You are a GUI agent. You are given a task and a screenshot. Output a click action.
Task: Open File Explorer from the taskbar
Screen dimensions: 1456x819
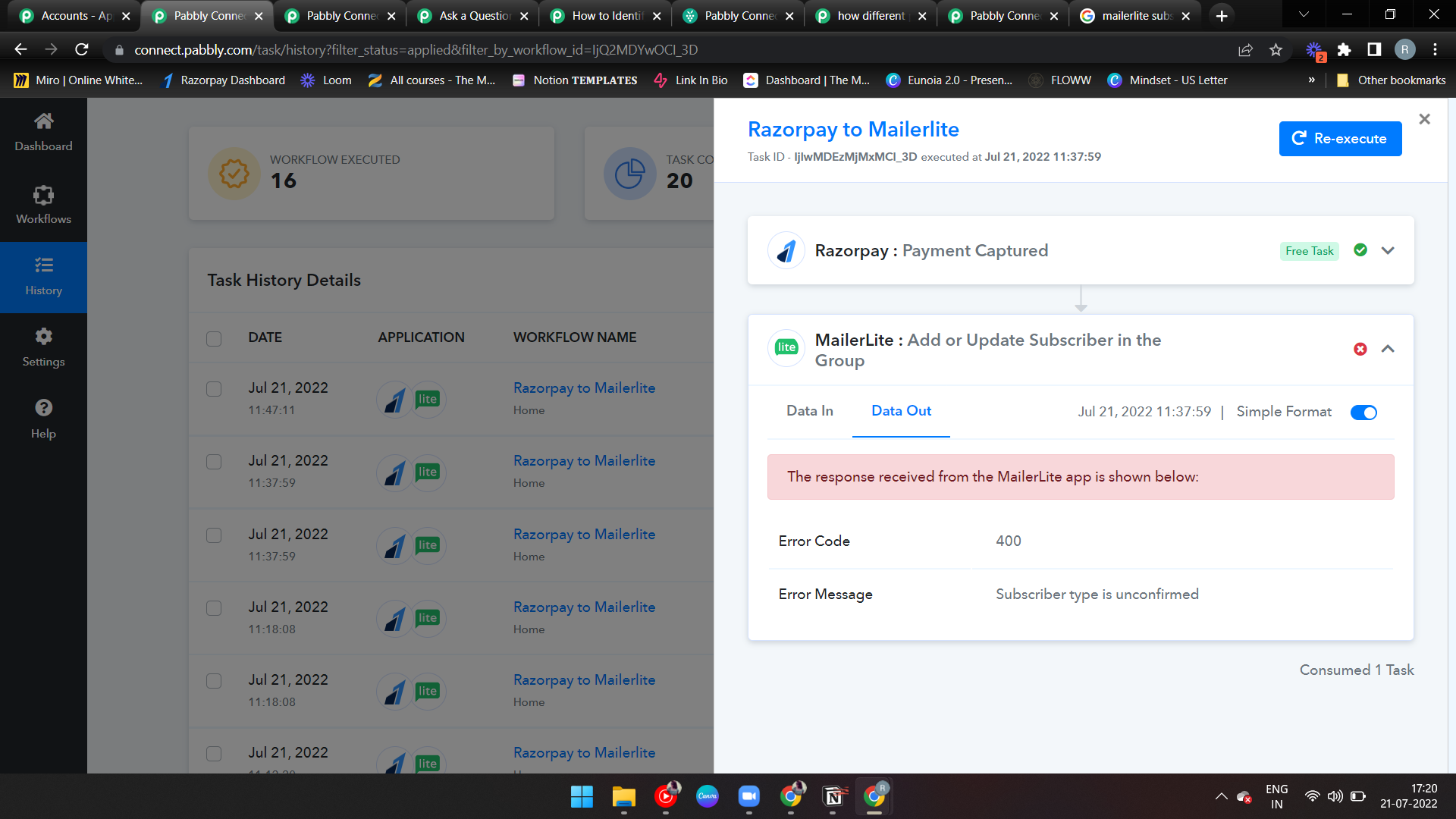[x=623, y=796]
